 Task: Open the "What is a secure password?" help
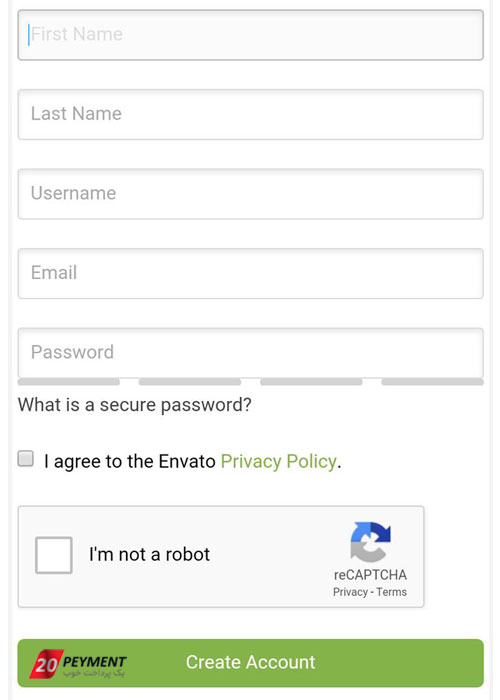(134, 405)
